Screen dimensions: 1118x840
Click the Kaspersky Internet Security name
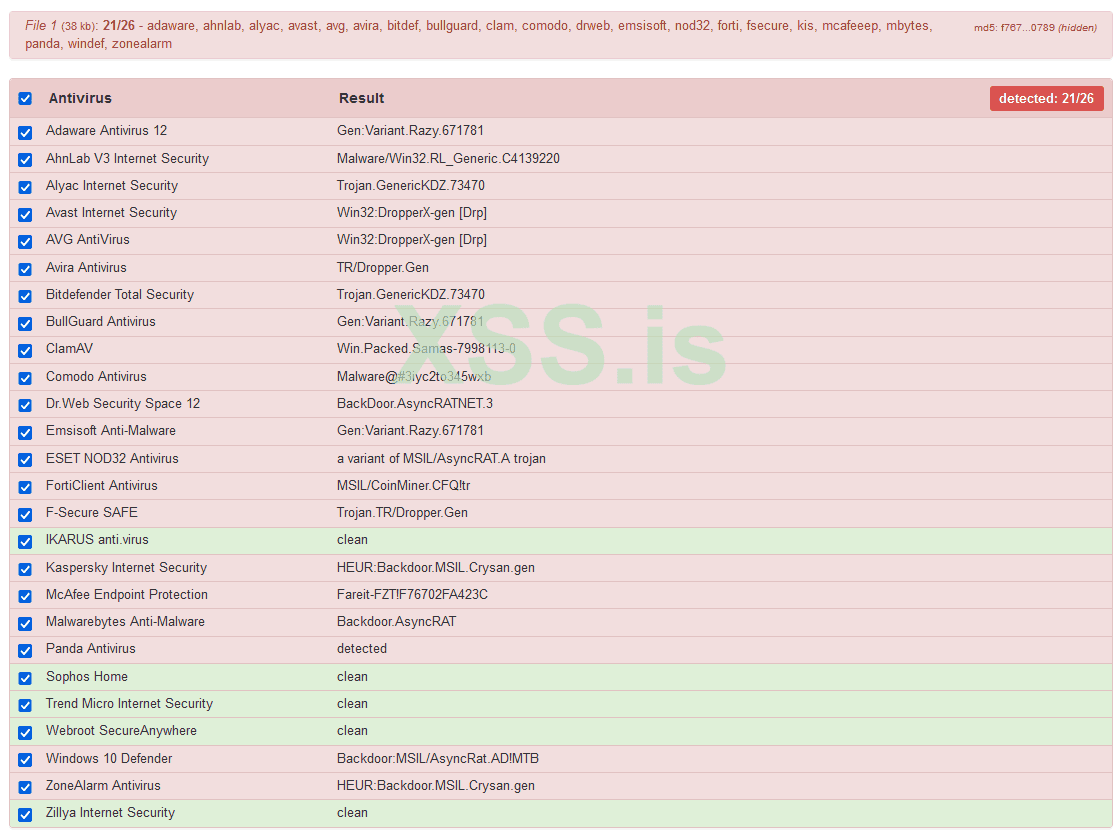pyautogui.click(x=126, y=568)
